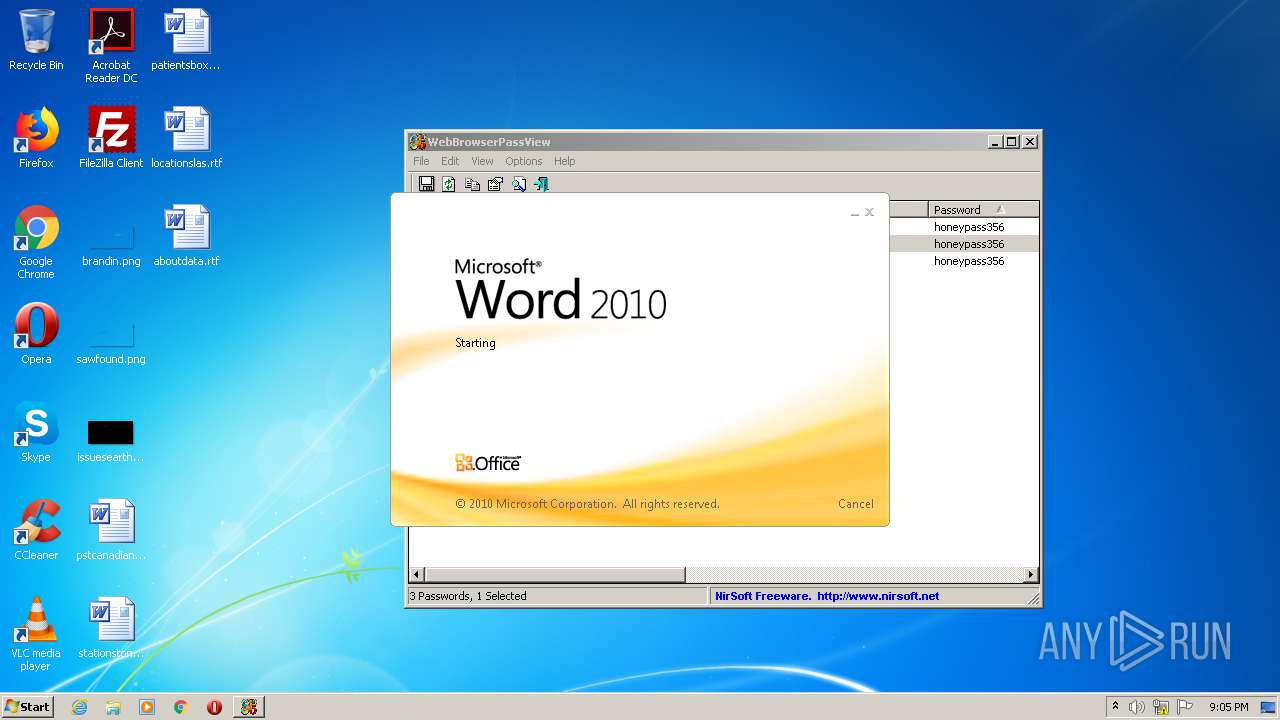Select VLC media player desktop shortcut
Viewport: 1280px width, 720px height.
pos(36,634)
